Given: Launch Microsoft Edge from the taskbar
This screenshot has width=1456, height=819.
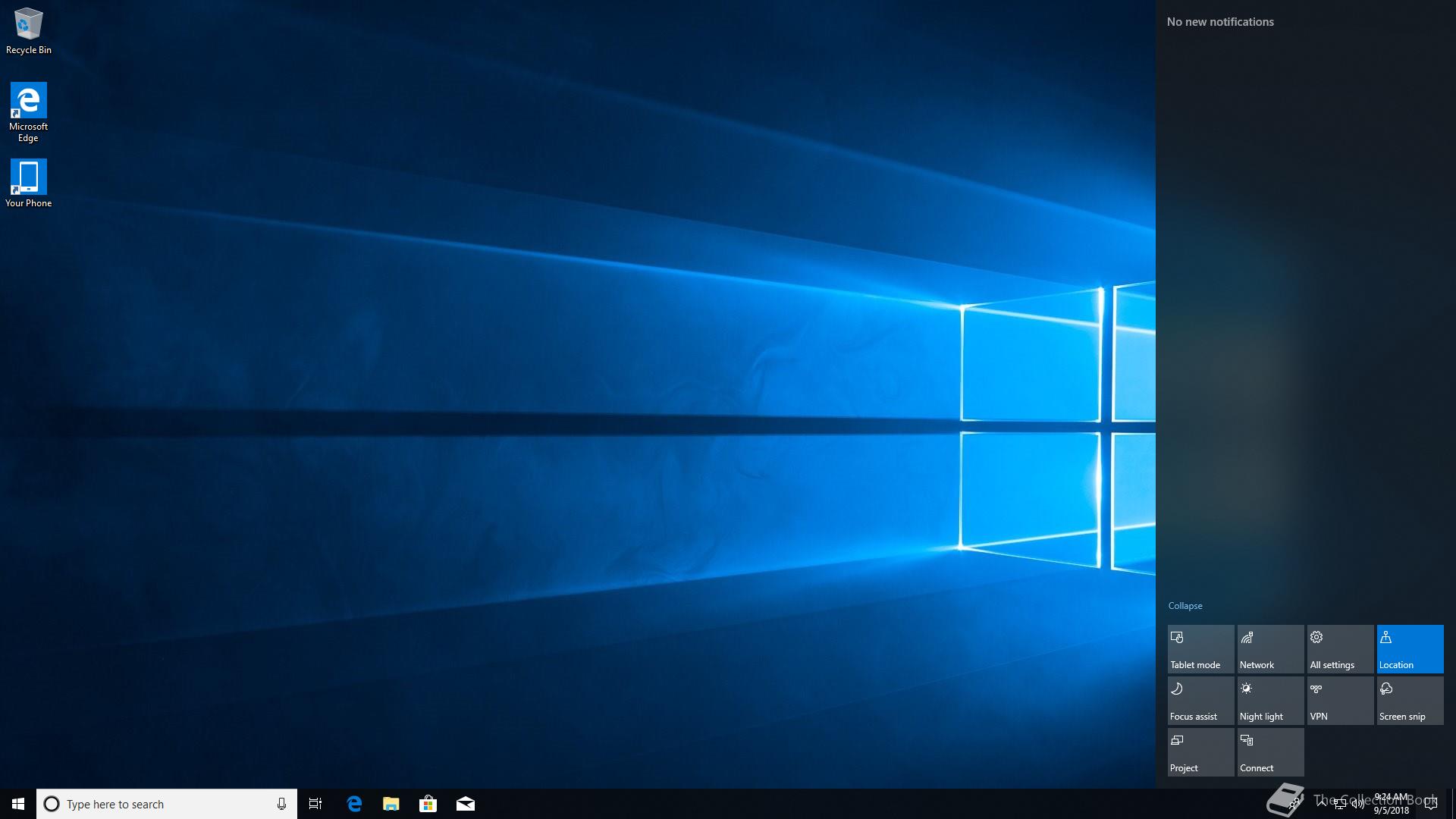Looking at the screenshot, I should pos(354,804).
